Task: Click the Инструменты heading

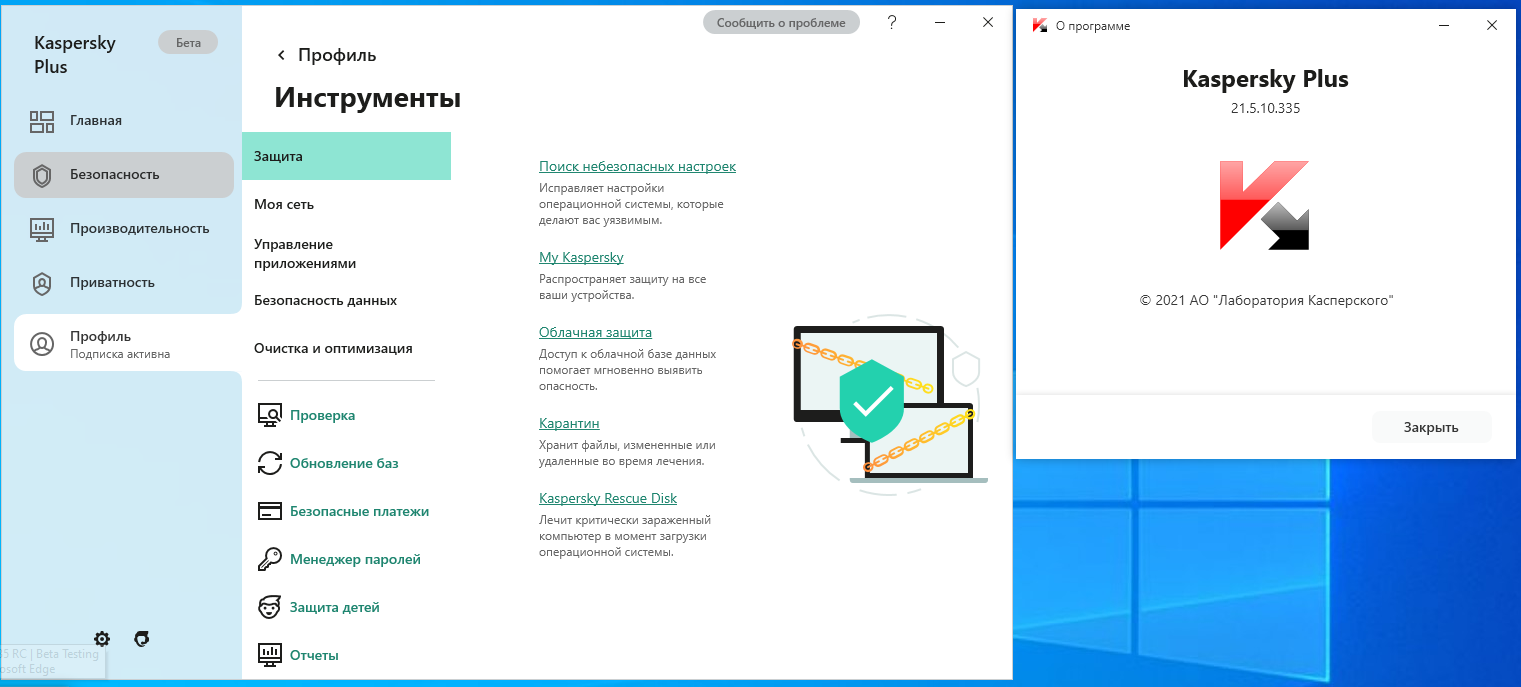Action: [367, 98]
